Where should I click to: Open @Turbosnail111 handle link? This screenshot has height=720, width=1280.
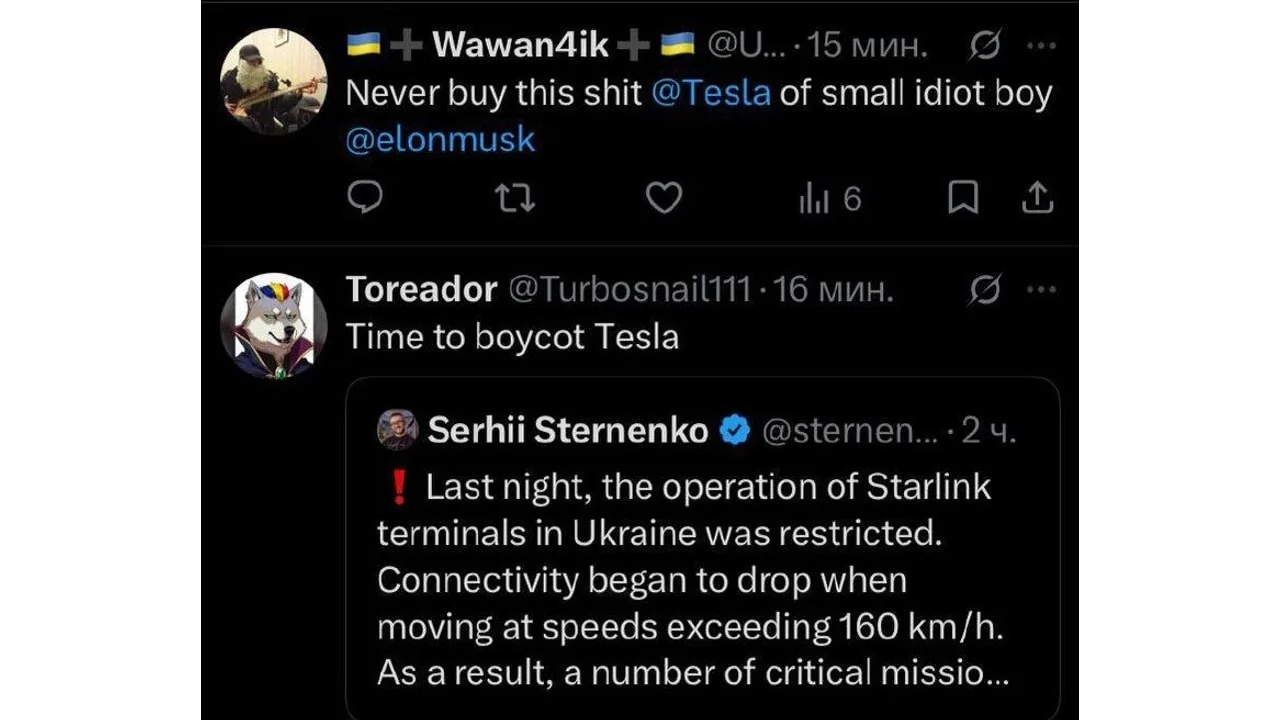[630, 290]
